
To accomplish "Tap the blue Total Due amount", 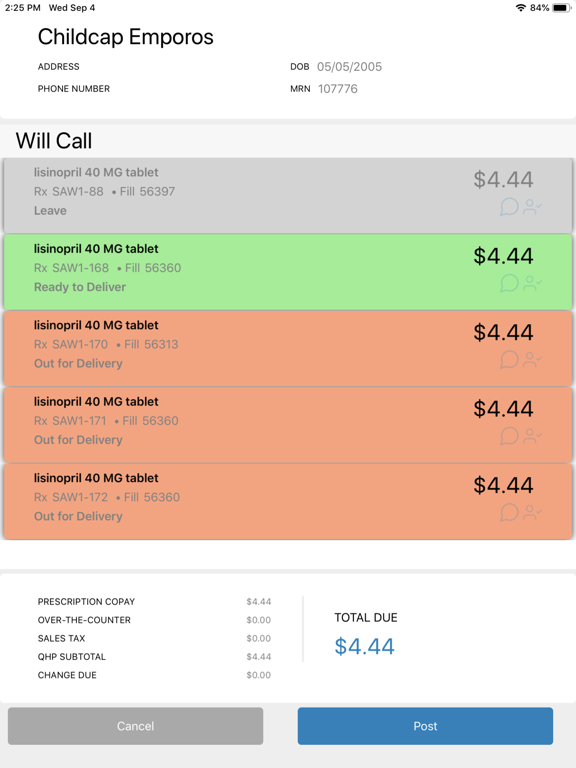I will coord(364,646).
